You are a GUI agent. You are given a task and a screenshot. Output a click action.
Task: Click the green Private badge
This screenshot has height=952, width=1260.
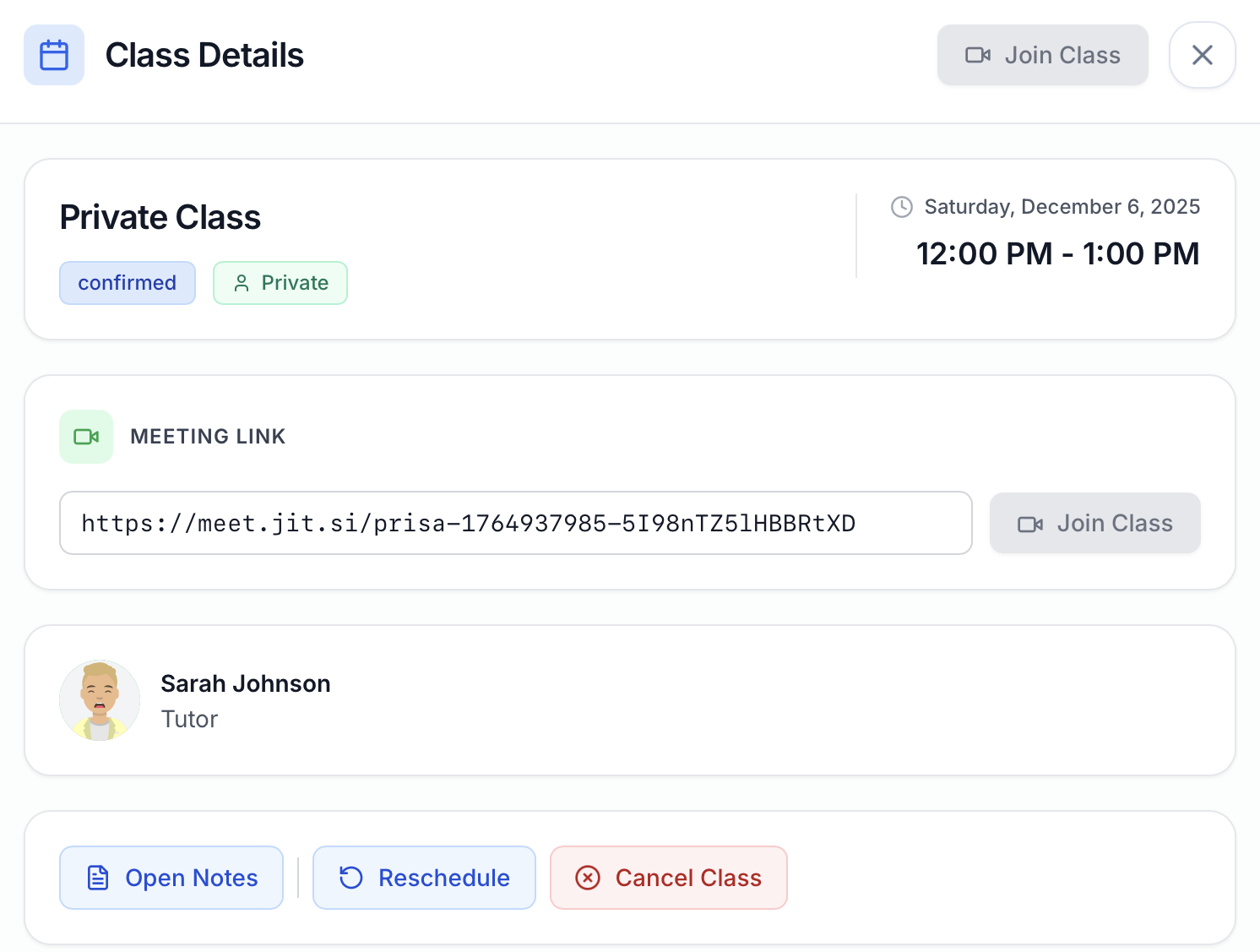tap(280, 283)
